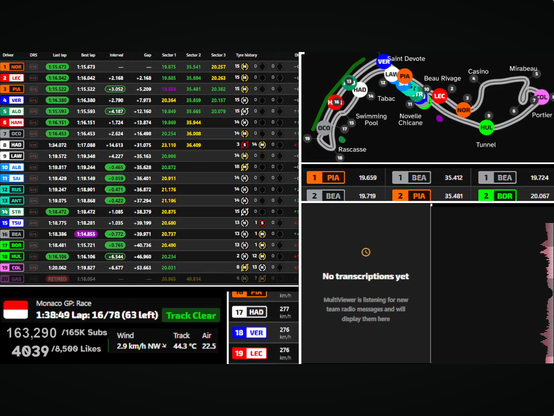This screenshot has height=416, width=554.
Task: Click BEA's purple best lap 1:14.855
Action: click(x=86, y=234)
